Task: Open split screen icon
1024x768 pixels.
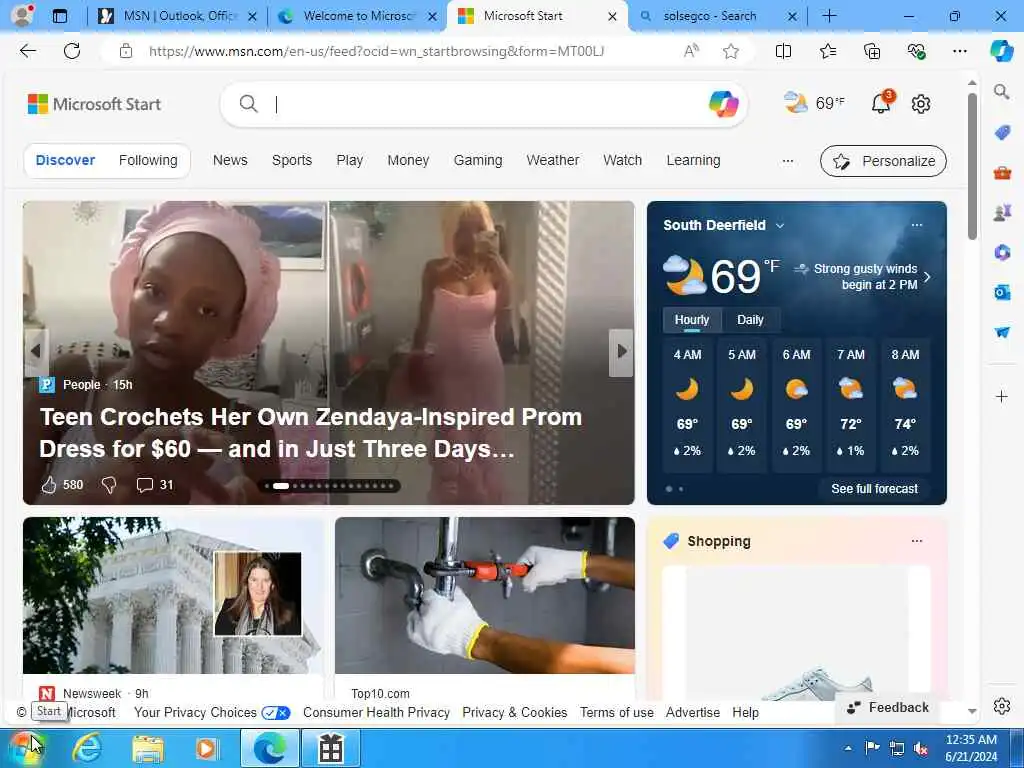Action: tap(783, 51)
